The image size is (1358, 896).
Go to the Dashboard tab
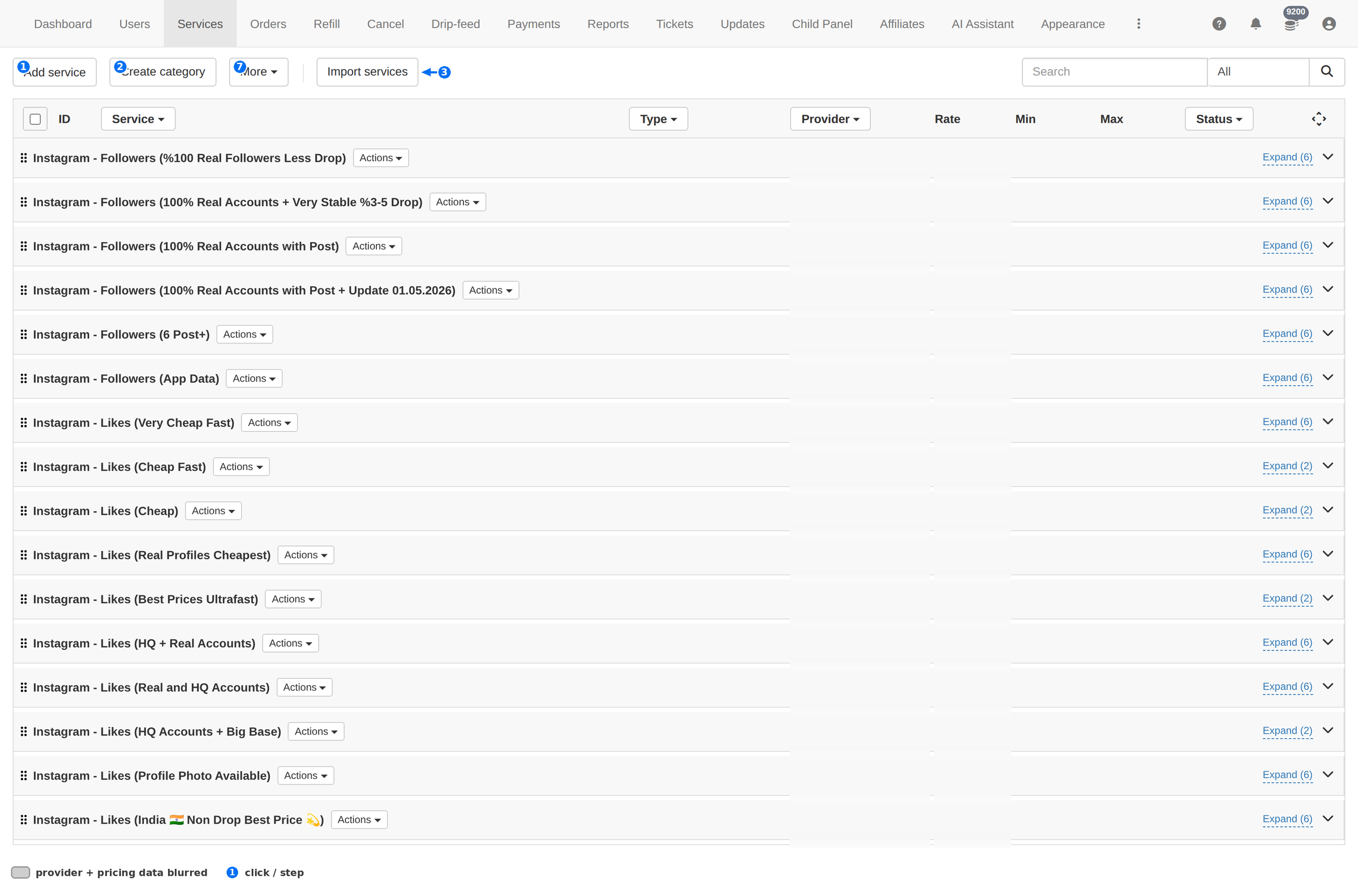click(x=63, y=24)
